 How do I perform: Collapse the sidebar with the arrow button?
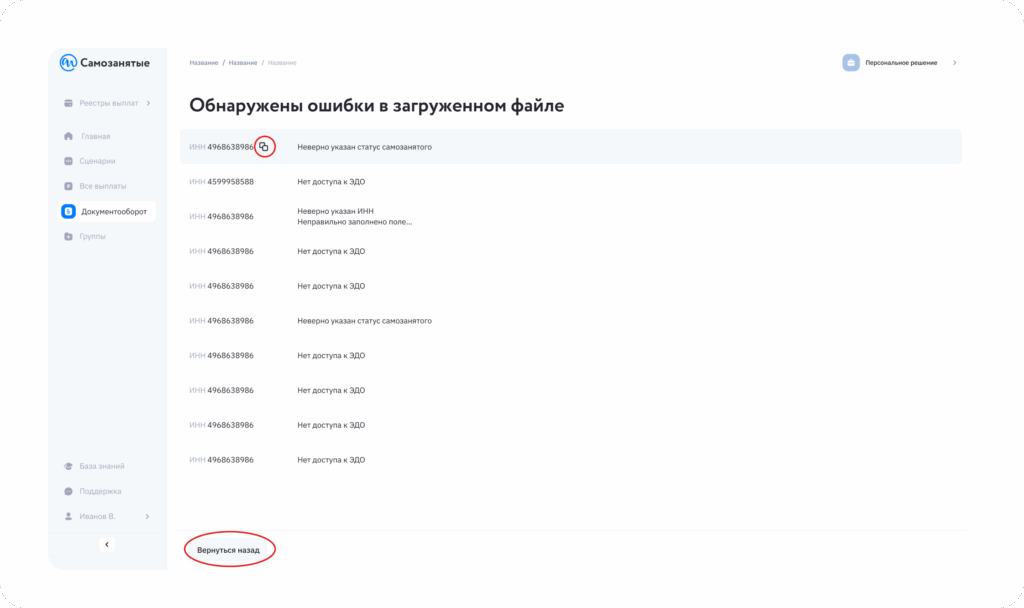click(x=107, y=544)
